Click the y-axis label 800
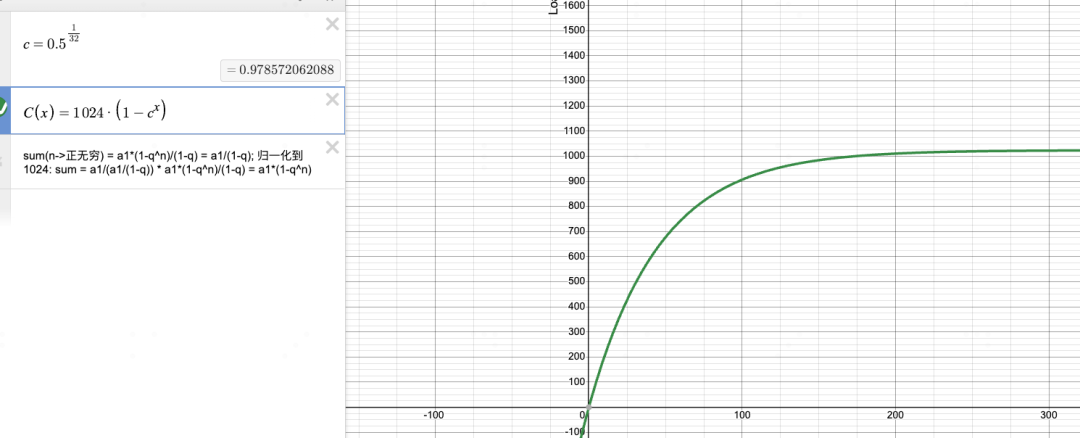1080x438 pixels. (577, 207)
